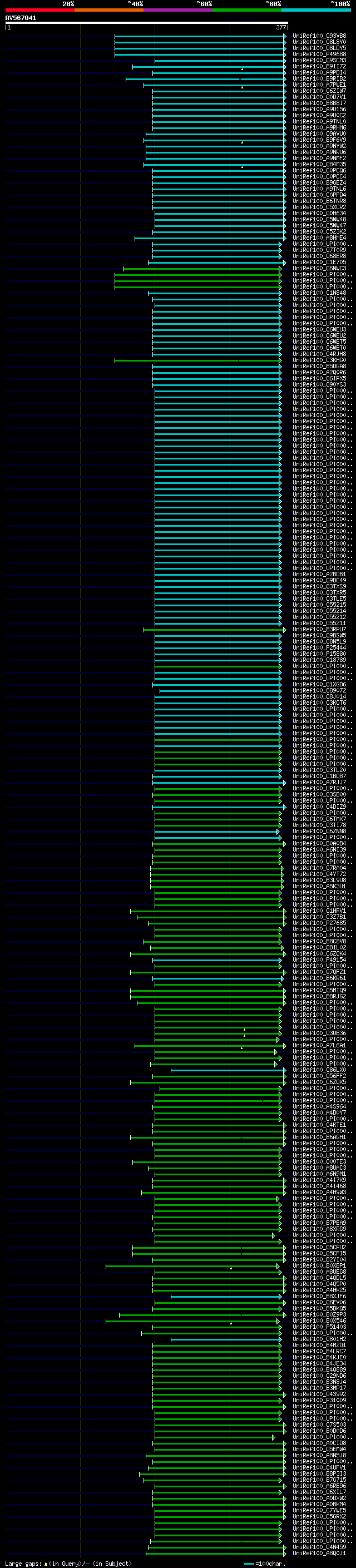Open hit UniRef100_Q8LDY5
Image resolution: width=356 pixels, height=1568 pixels.
pos(319,48)
